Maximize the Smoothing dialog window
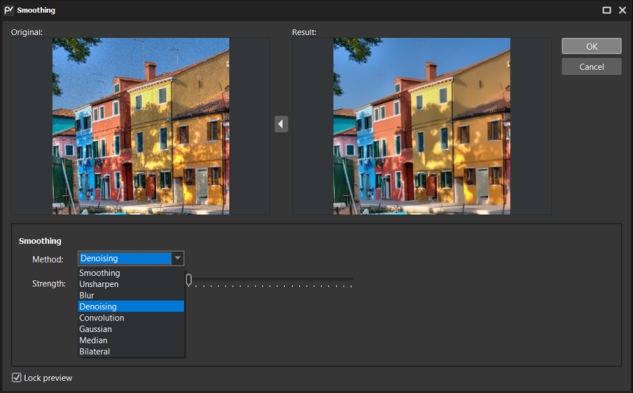 click(606, 10)
